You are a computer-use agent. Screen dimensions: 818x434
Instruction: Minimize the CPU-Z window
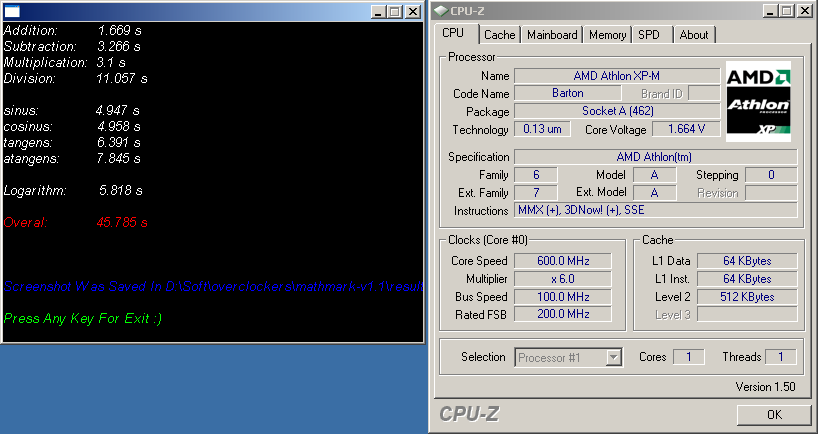769,11
